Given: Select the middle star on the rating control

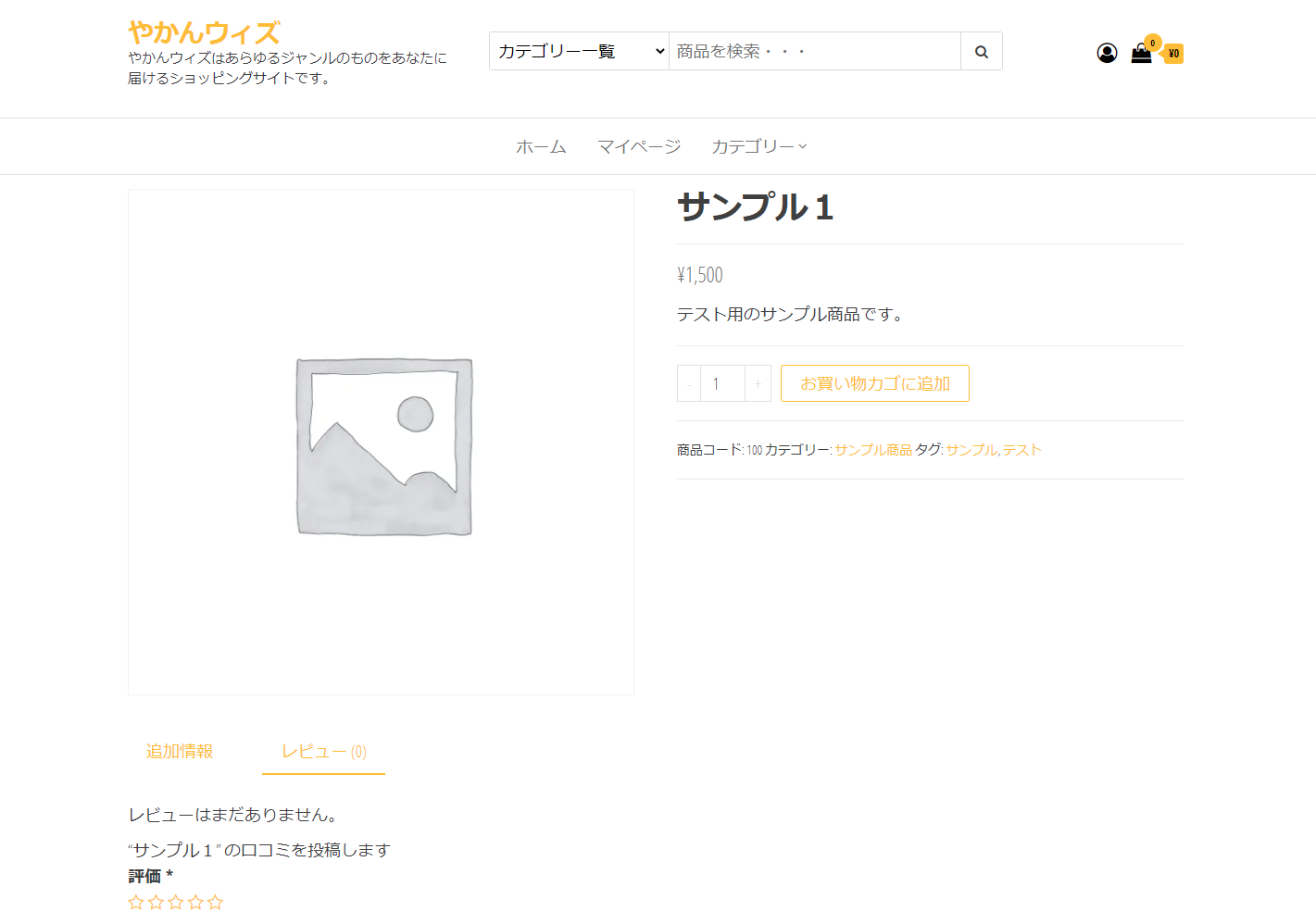Looking at the screenshot, I should point(176,902).
